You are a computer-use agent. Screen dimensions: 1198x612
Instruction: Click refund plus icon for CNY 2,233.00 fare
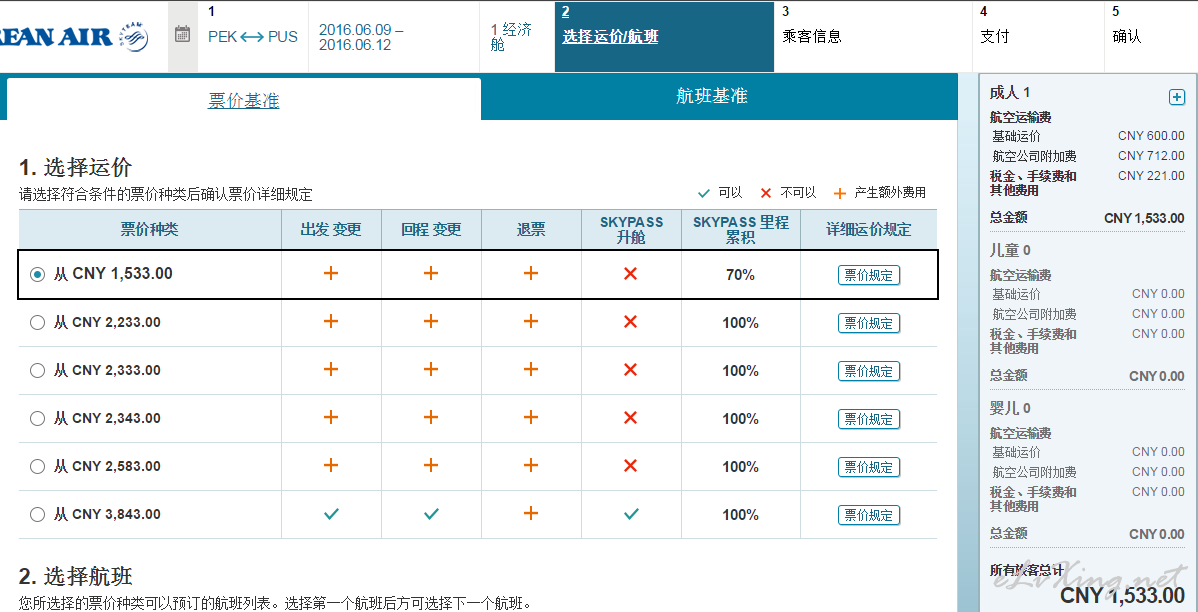coord(531,322)
